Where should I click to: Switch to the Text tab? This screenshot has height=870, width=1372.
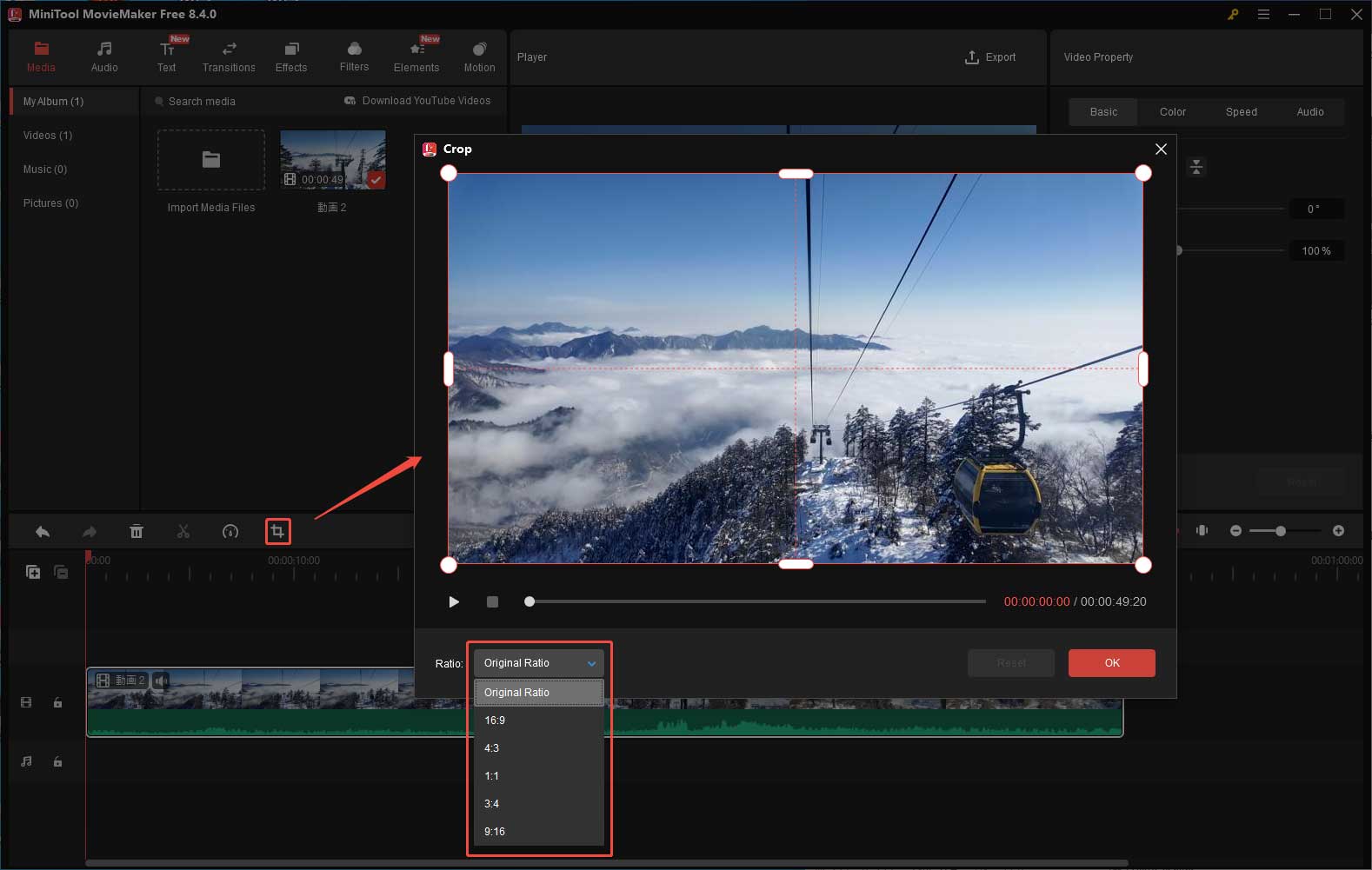166,56
